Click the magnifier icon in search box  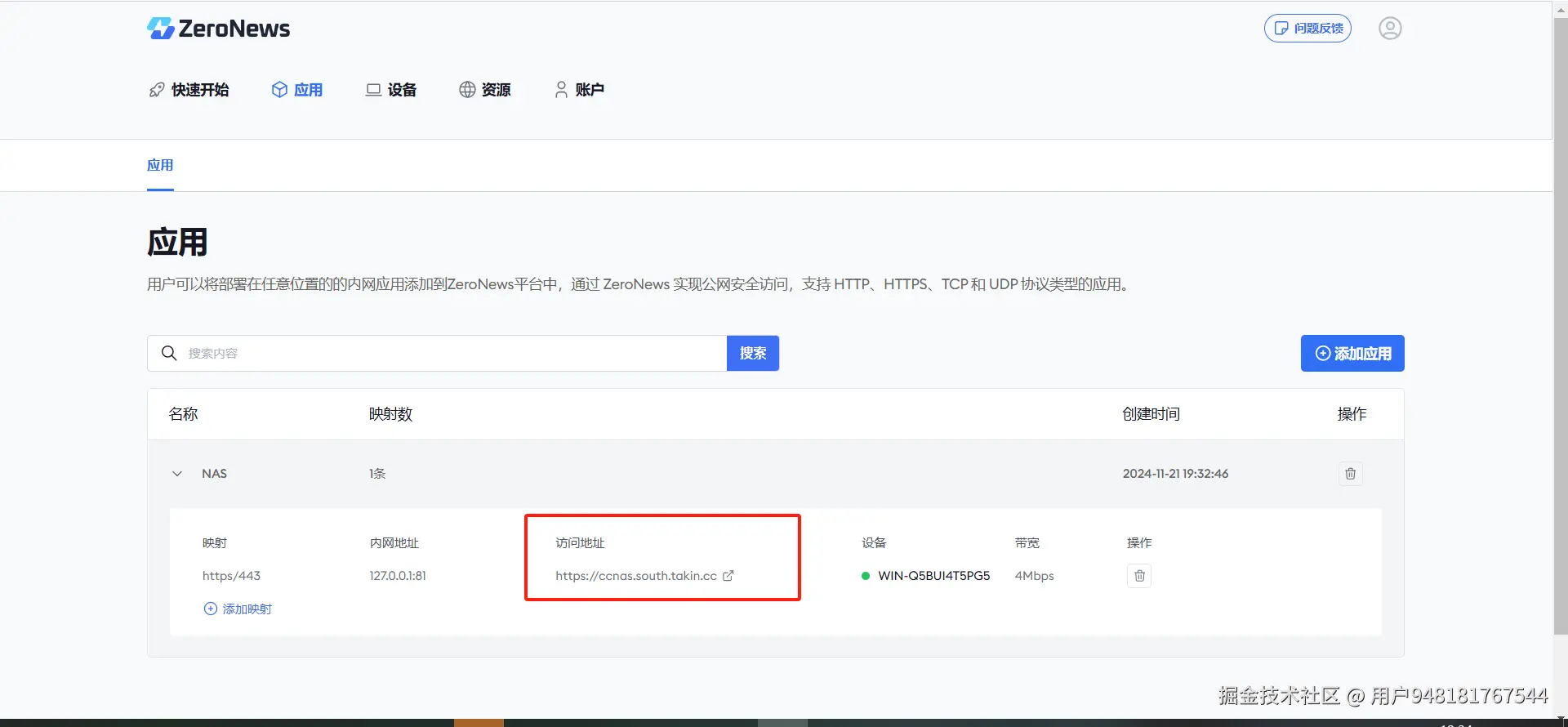tap(169, 353)
